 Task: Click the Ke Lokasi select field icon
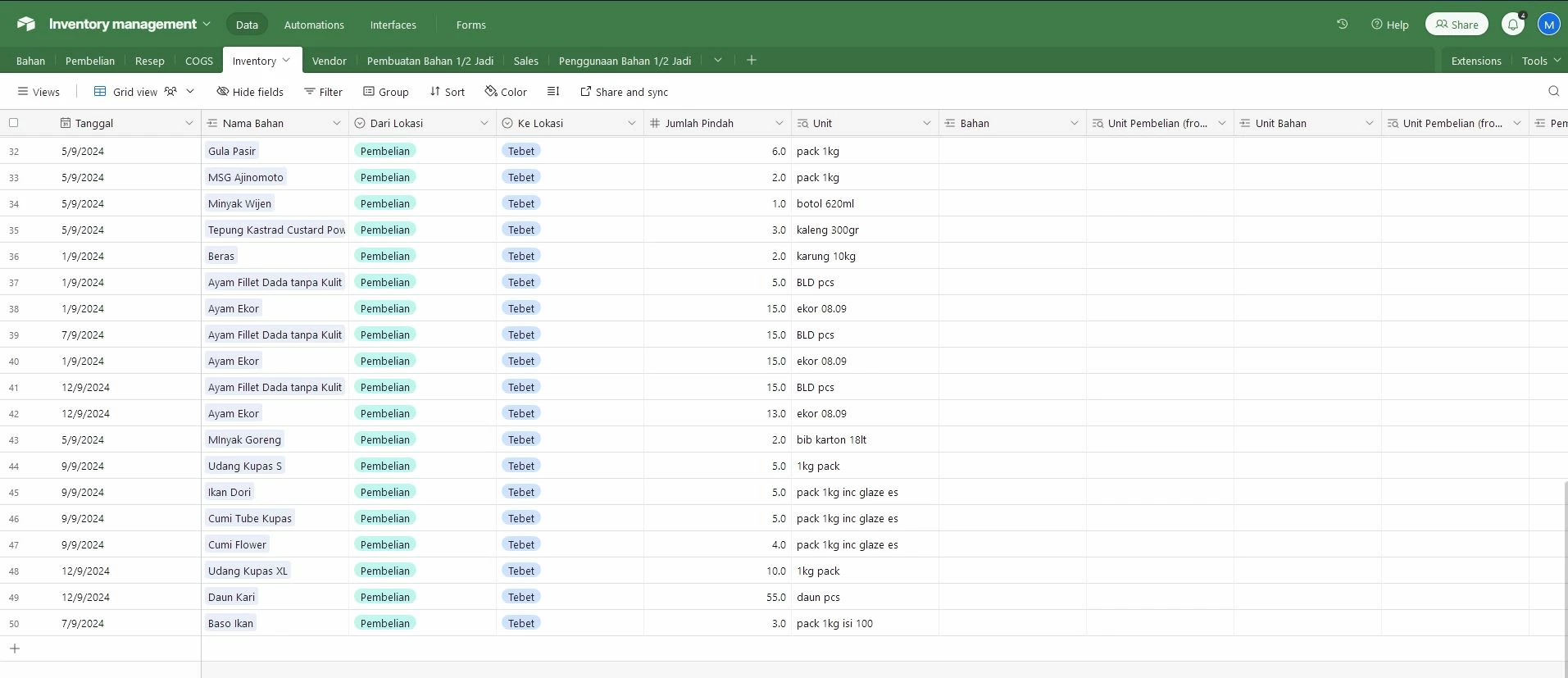pos(507,123)
